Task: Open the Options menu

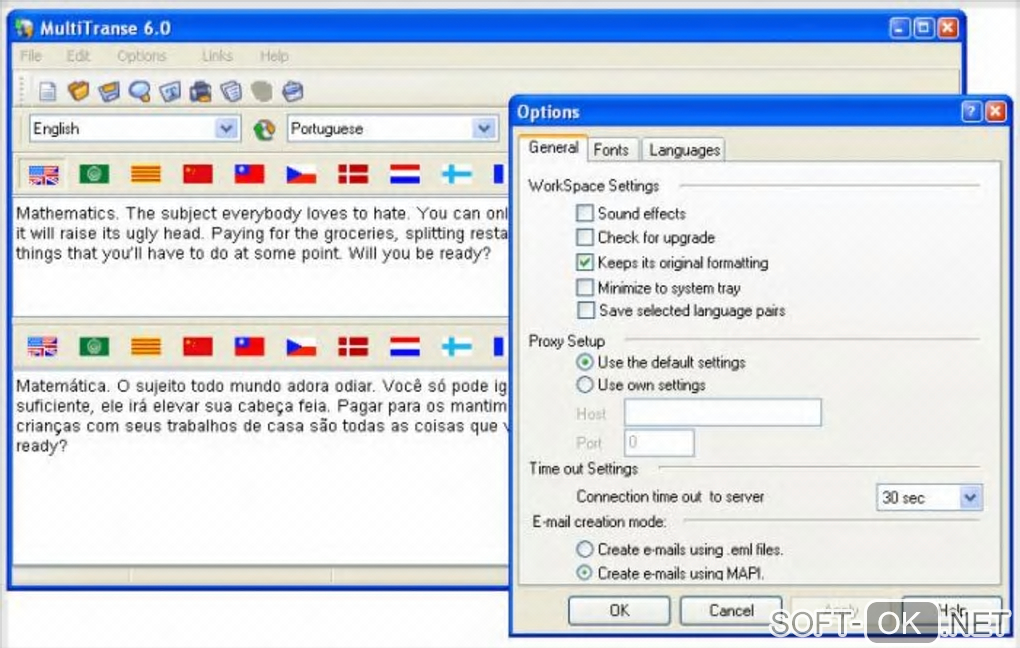Action: 142,56
